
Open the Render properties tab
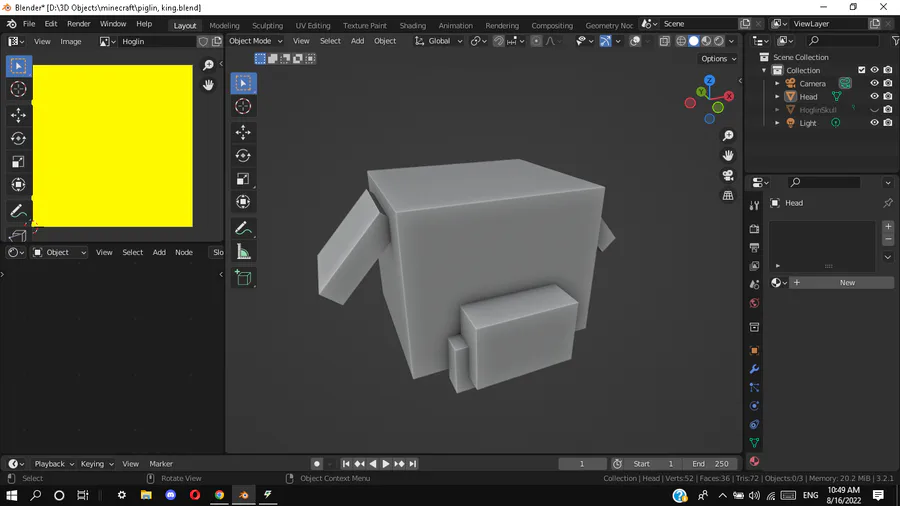coord(754,229)
